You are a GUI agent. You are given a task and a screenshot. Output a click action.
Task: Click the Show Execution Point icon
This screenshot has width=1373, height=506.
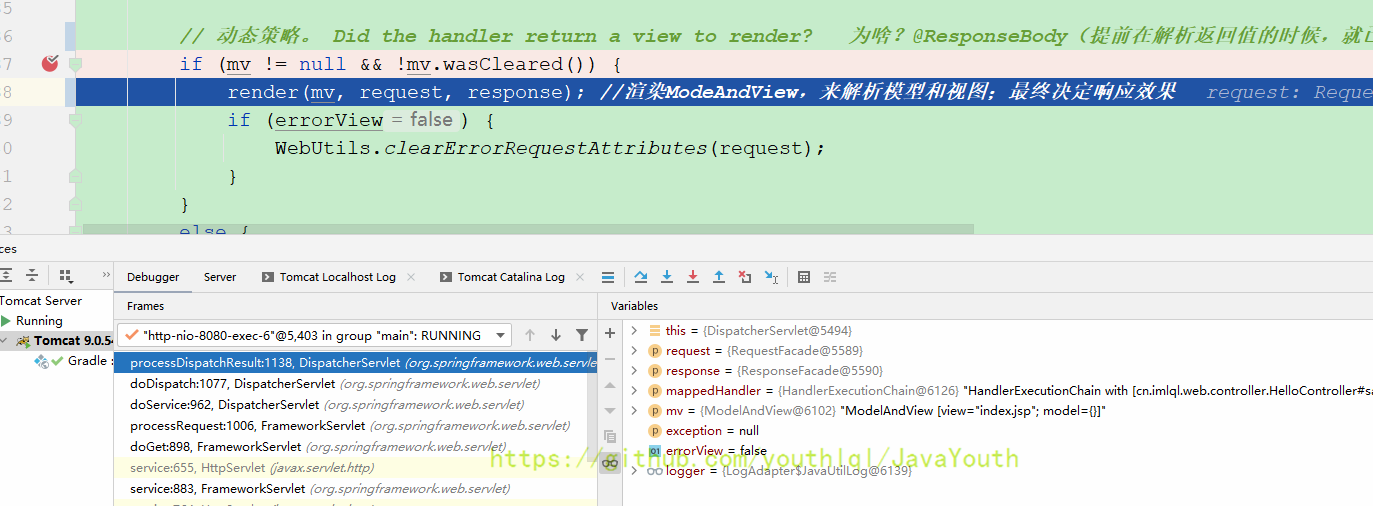(608, 277)
